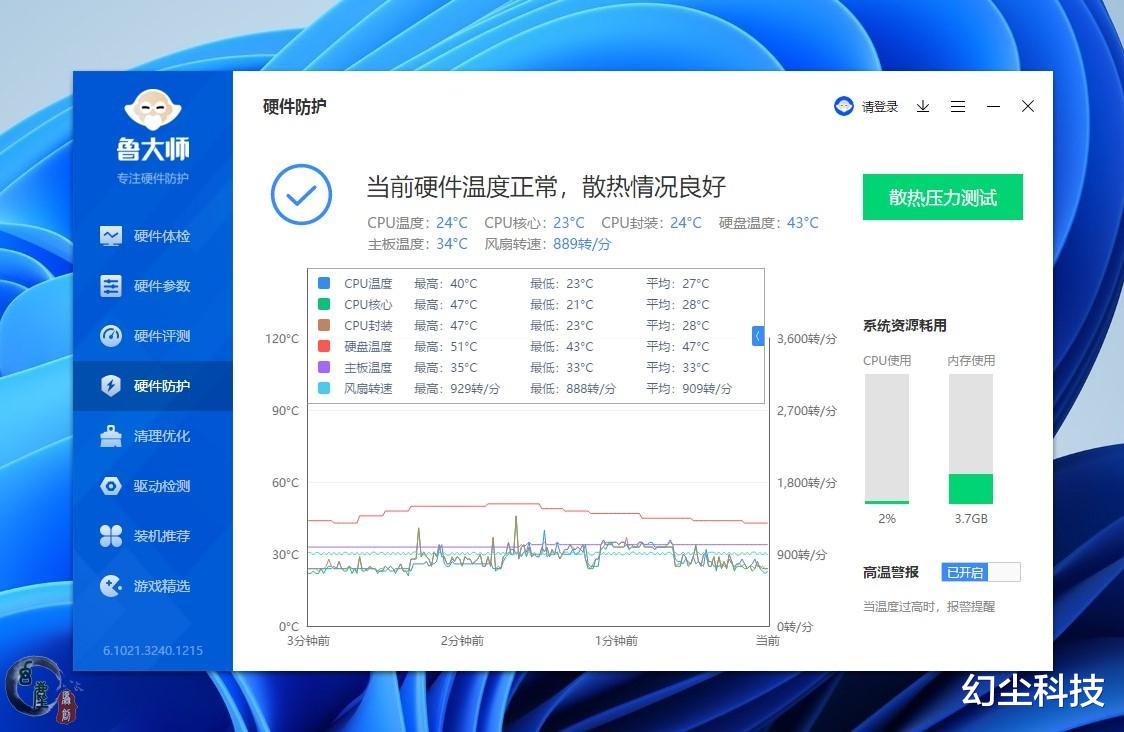
Task: Toggle the CPU温度 legend color square
Action: coord(324,283)
